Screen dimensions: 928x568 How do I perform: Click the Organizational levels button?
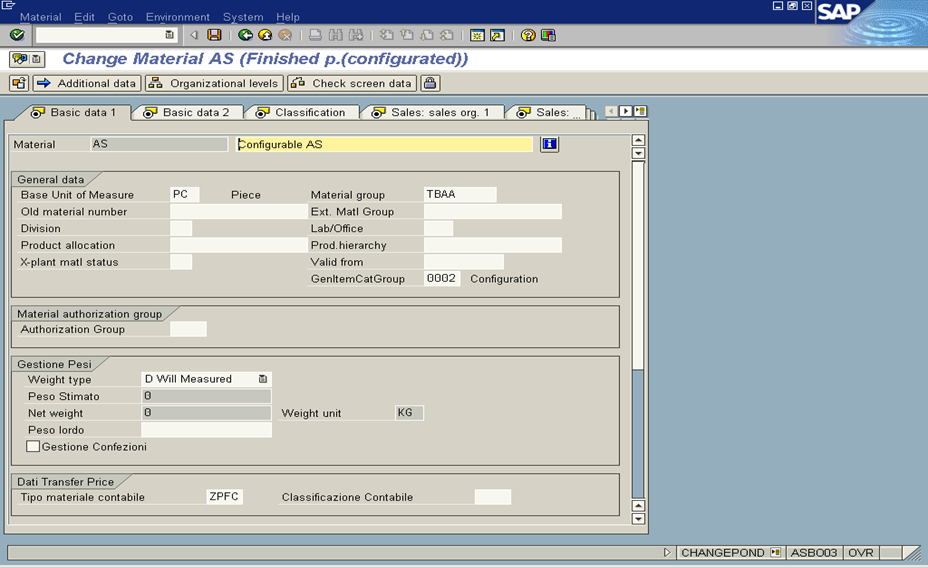[214, 83]
